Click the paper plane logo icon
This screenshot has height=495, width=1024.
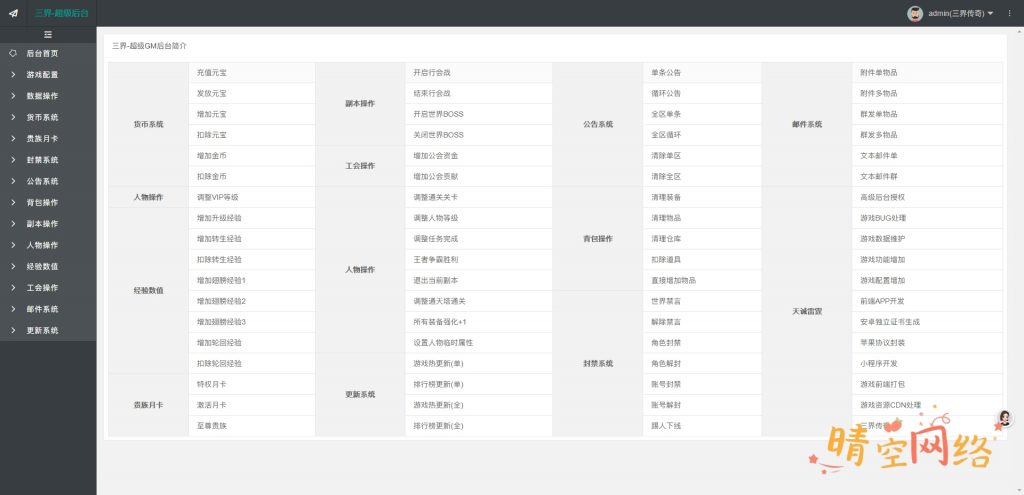tap(13, 13)
